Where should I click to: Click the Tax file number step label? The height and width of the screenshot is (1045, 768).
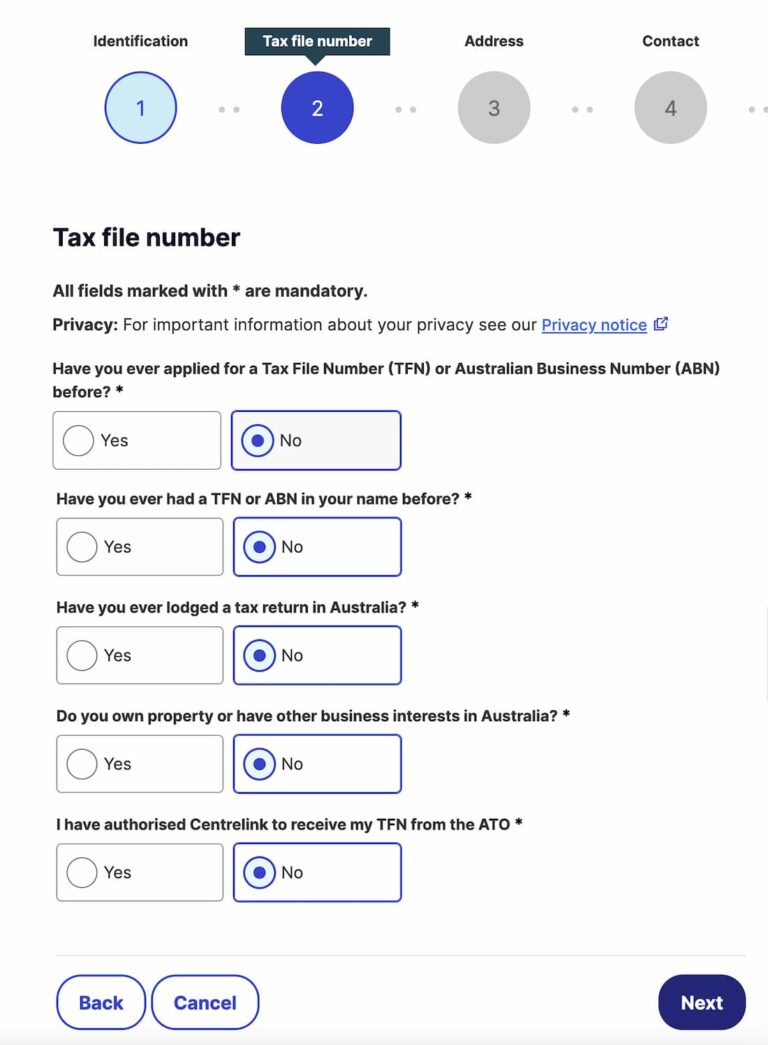(317, 41)
